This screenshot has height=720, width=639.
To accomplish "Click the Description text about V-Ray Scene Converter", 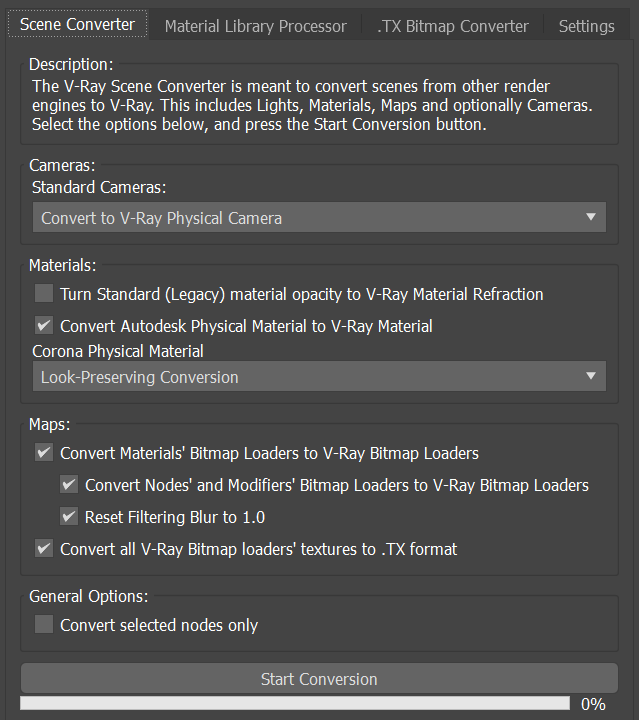I will 312,106.
